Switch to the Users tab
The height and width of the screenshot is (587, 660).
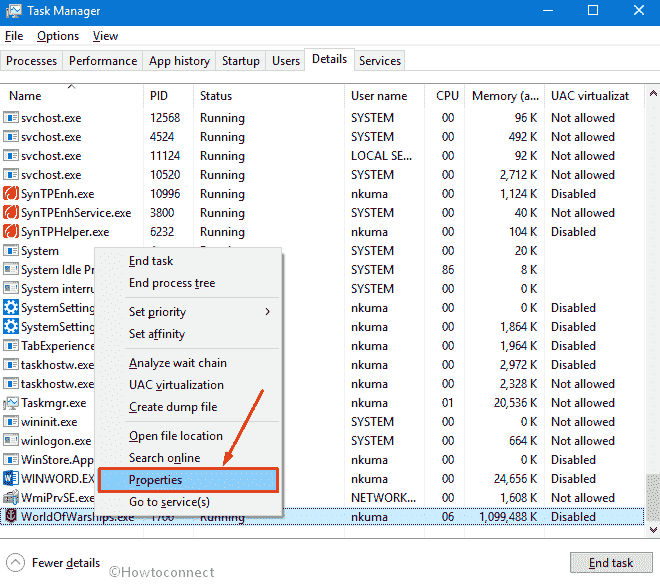pyautogui.click(x=286, y=61)
